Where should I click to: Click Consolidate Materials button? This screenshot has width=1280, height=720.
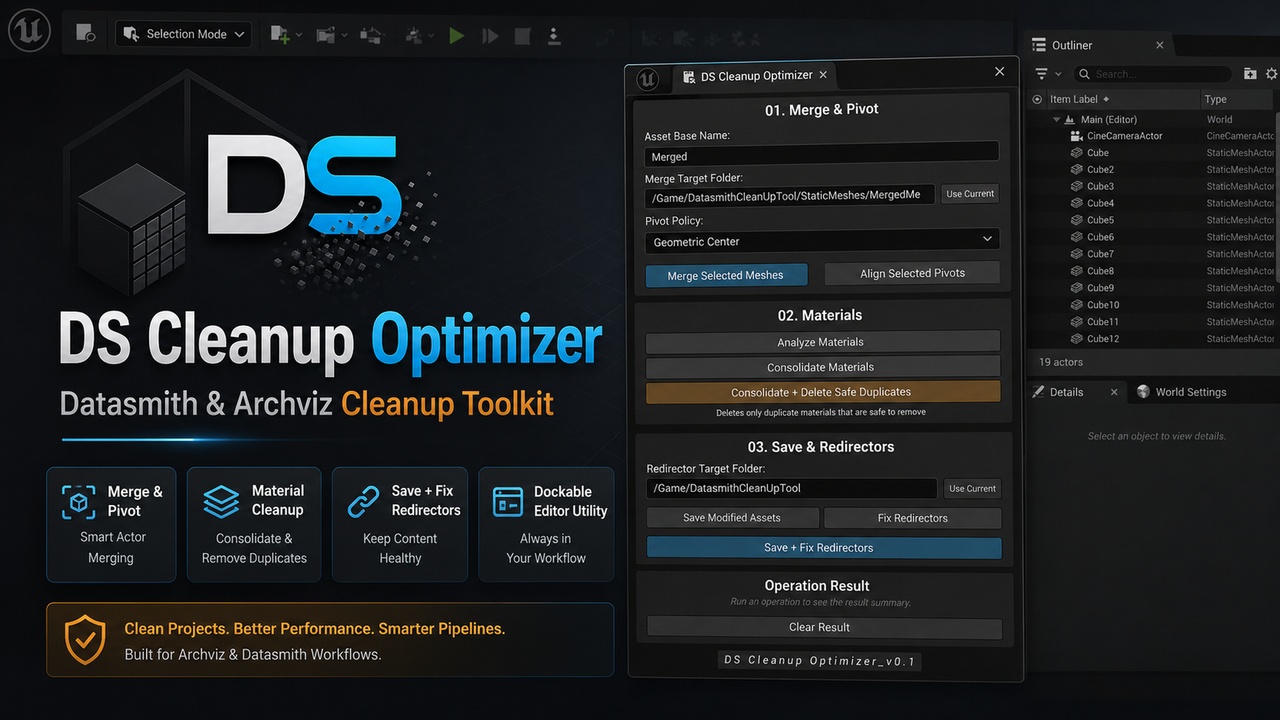[x=823, y=367]
